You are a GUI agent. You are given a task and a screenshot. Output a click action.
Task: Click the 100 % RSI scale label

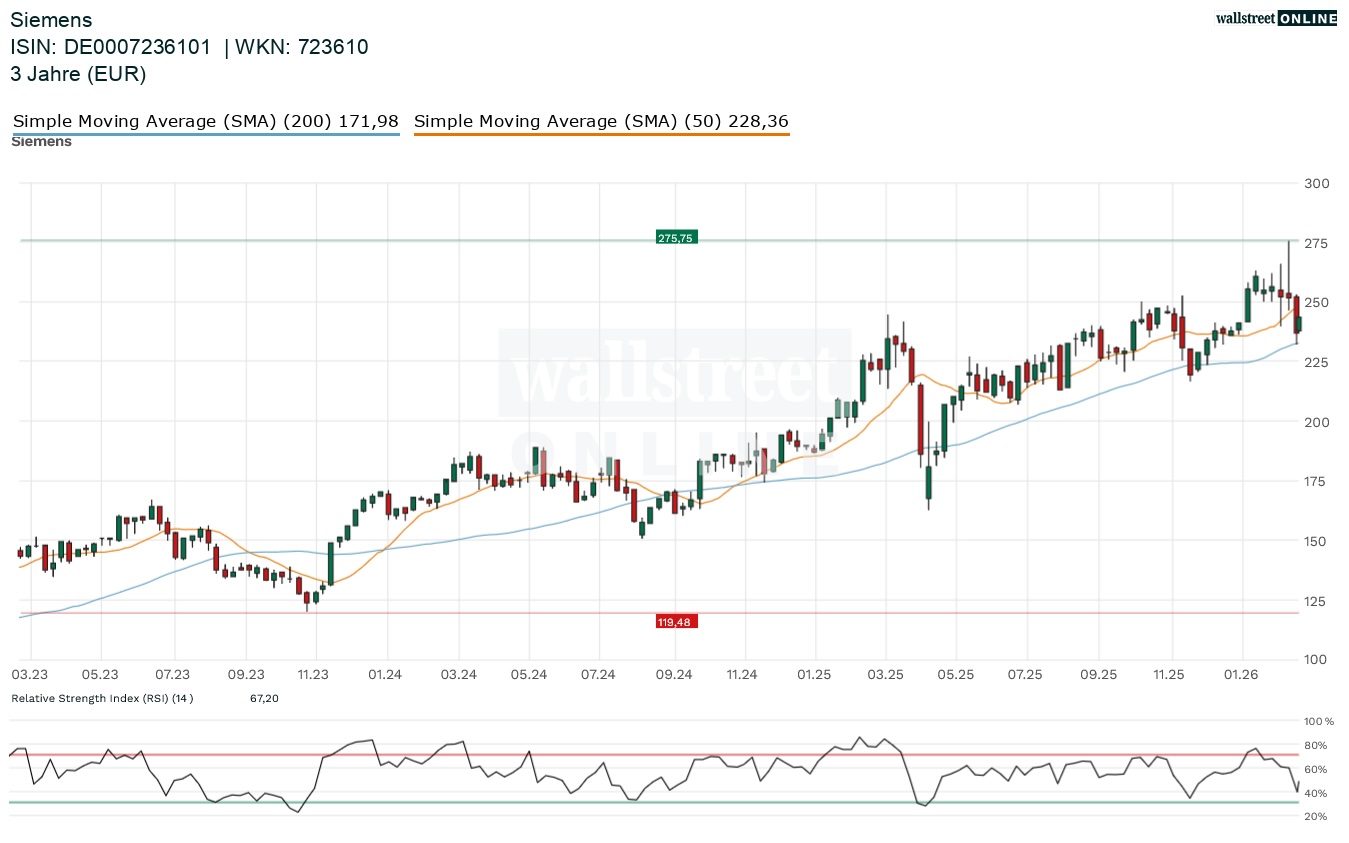pyautogui.click(x=1317, y=721)
